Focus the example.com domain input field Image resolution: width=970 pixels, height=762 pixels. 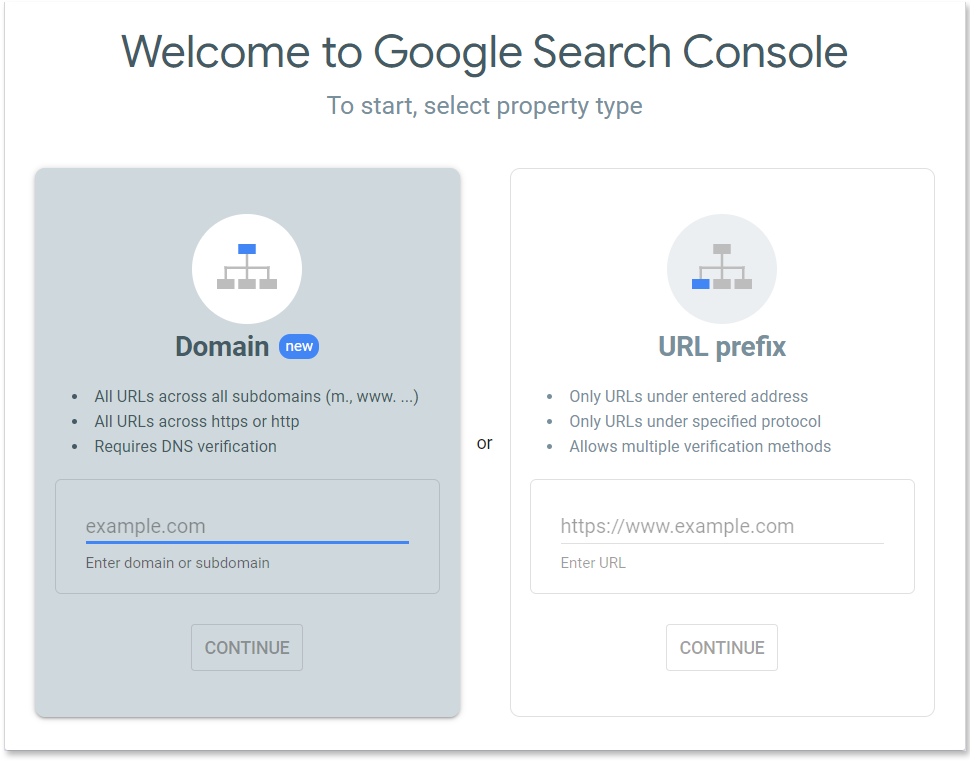[x=247, y=526]
